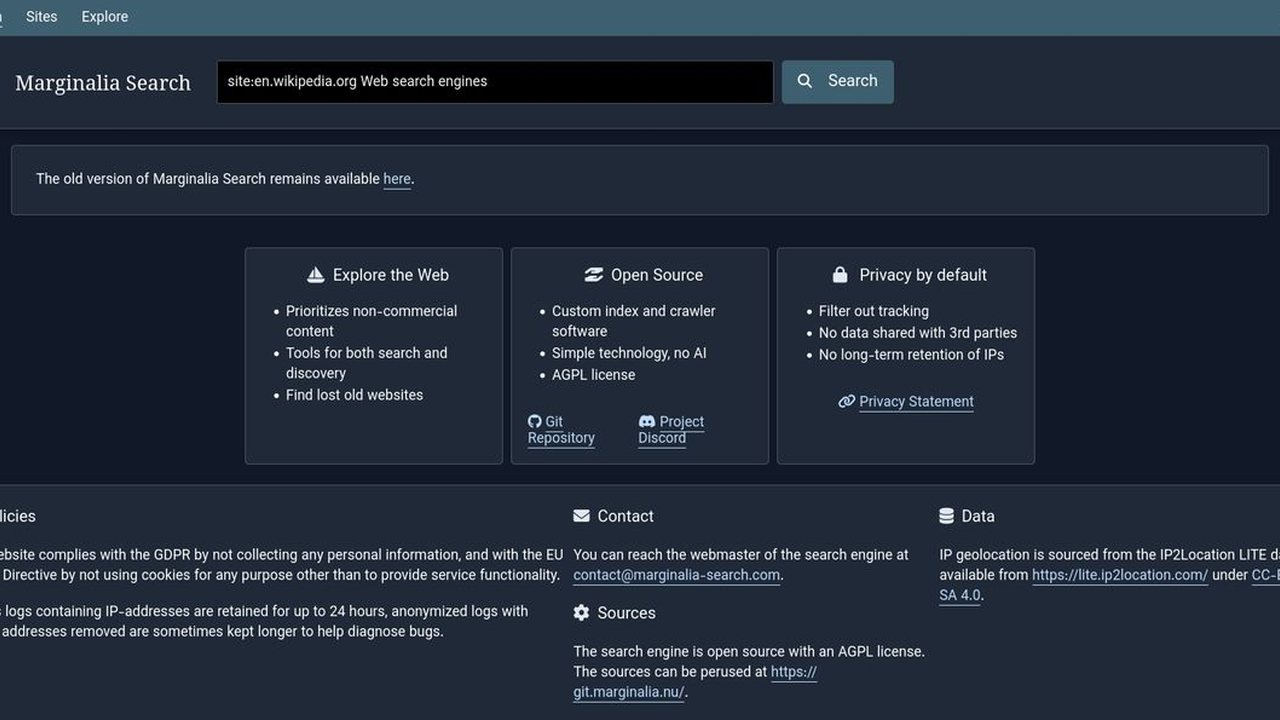Screen dimensions: 1280x720
Task: Click the 'Data' section heading
Action: 978,516
